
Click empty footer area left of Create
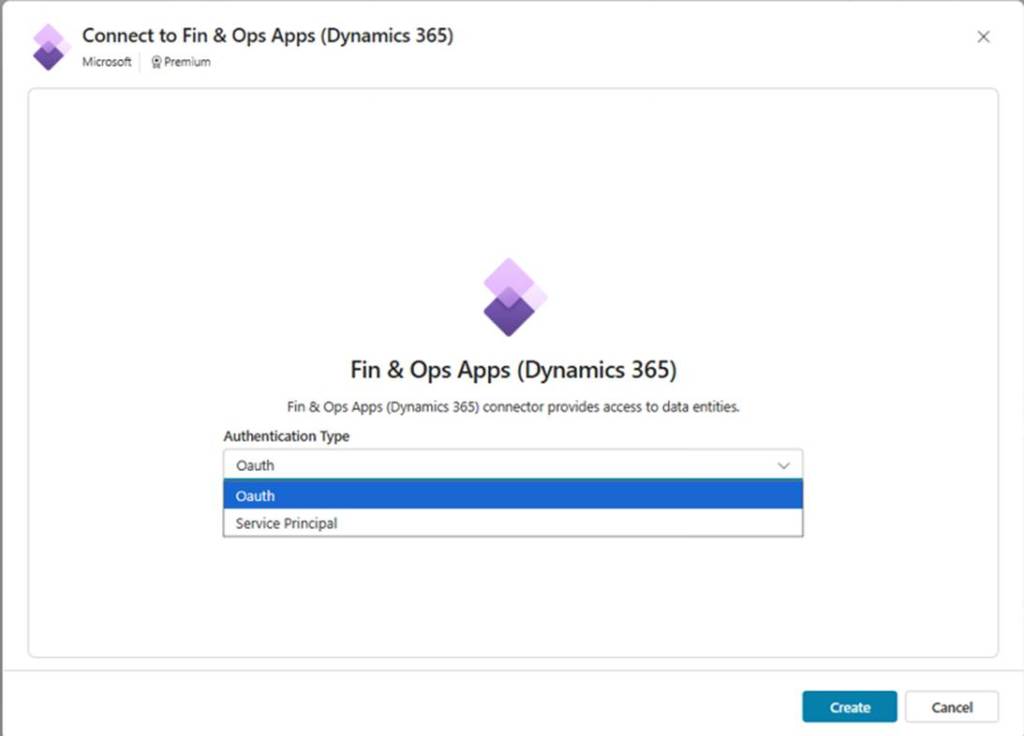400,706
